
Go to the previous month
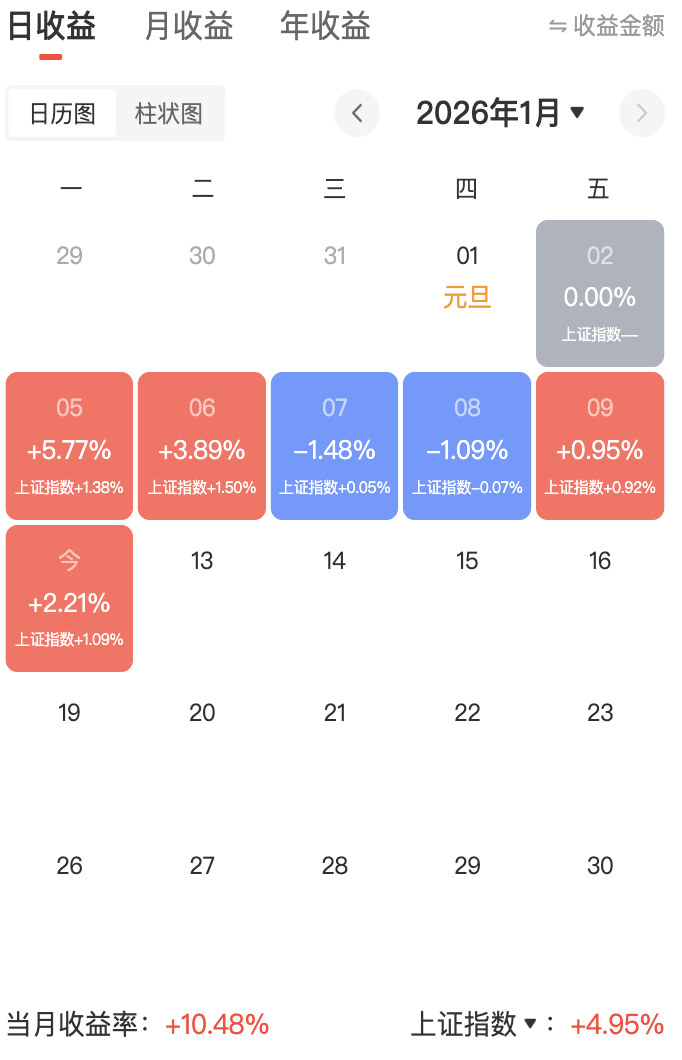coord(357,113)
